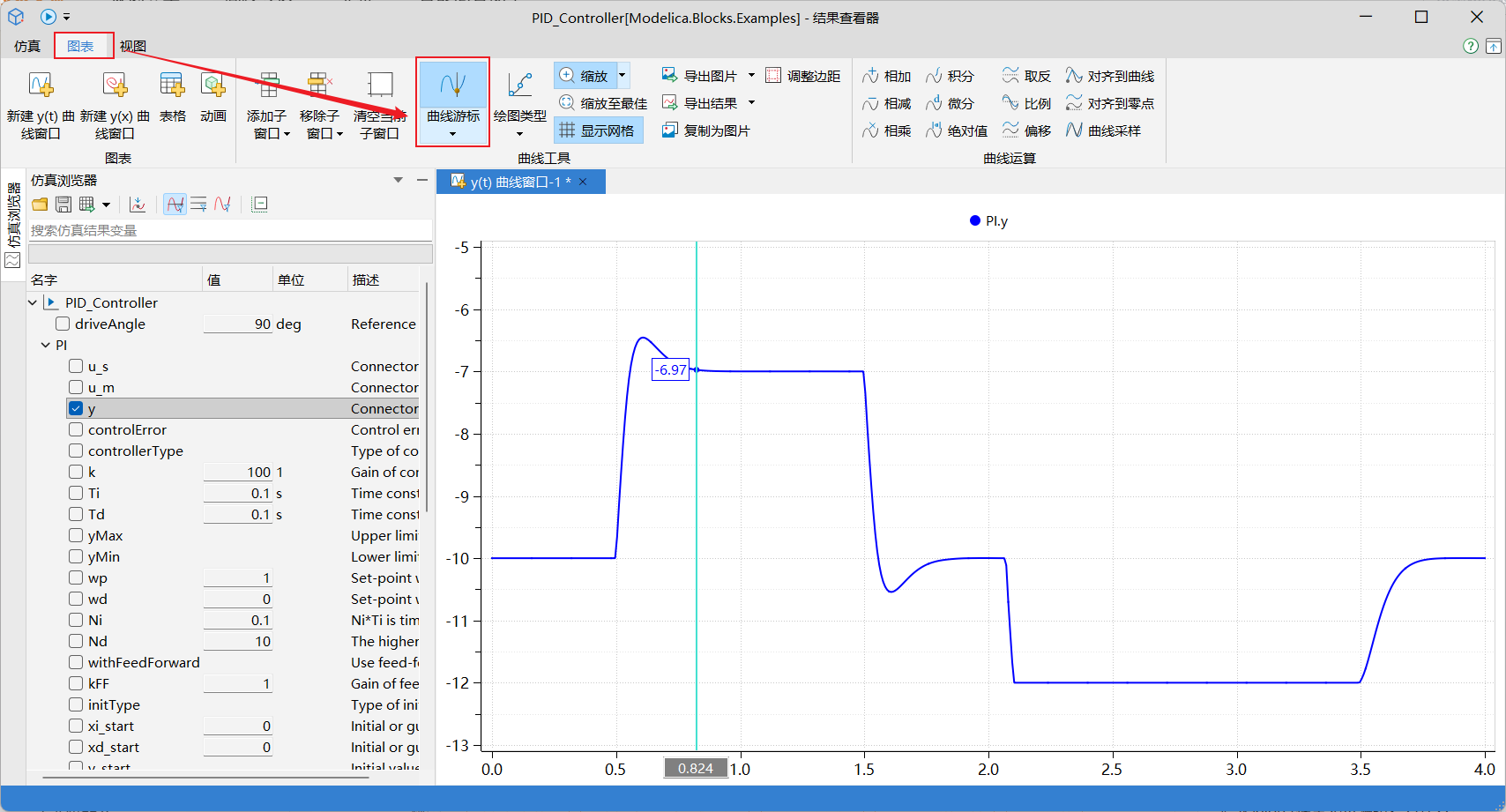The width and height of the screenshot is (1506, 812).
Task: Click the 导出结果 export results button
Action: (x=701, y=103)
